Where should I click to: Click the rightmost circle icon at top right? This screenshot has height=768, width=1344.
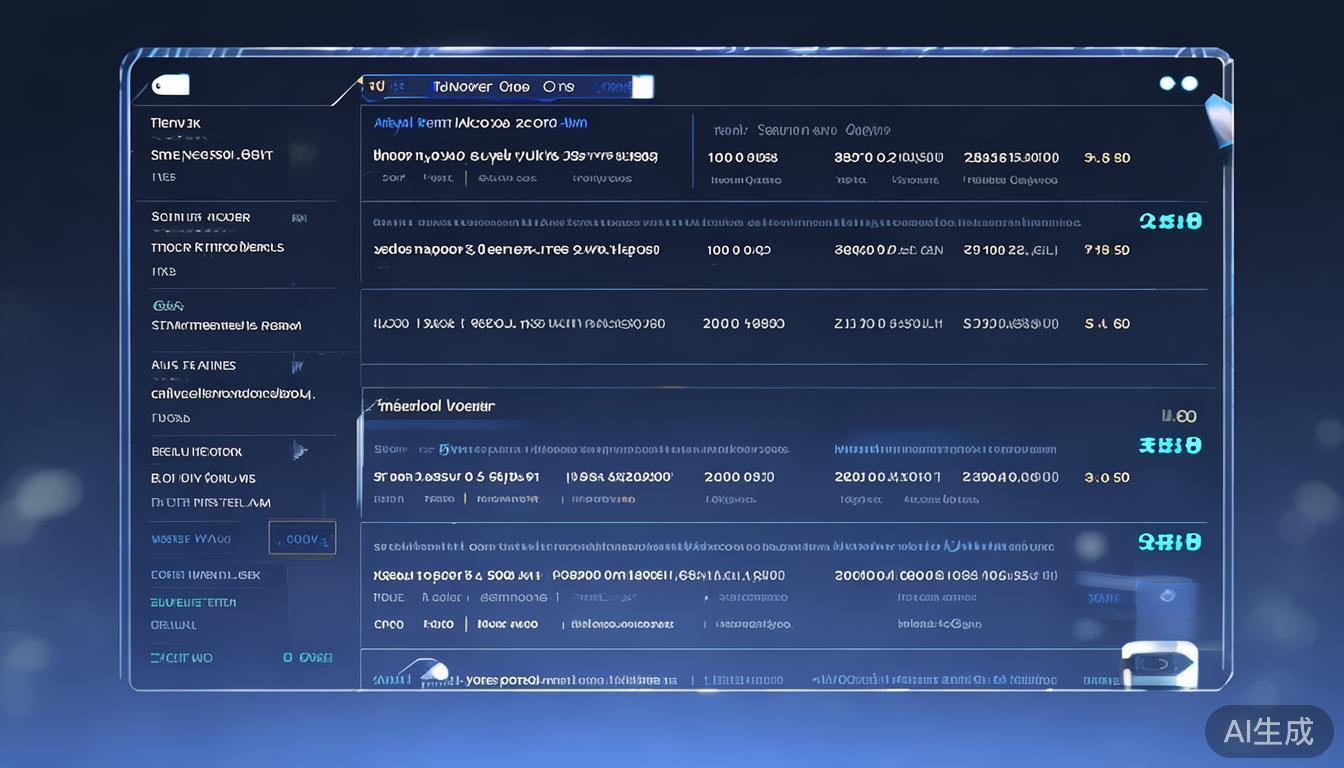click(x=1190, y=84)
